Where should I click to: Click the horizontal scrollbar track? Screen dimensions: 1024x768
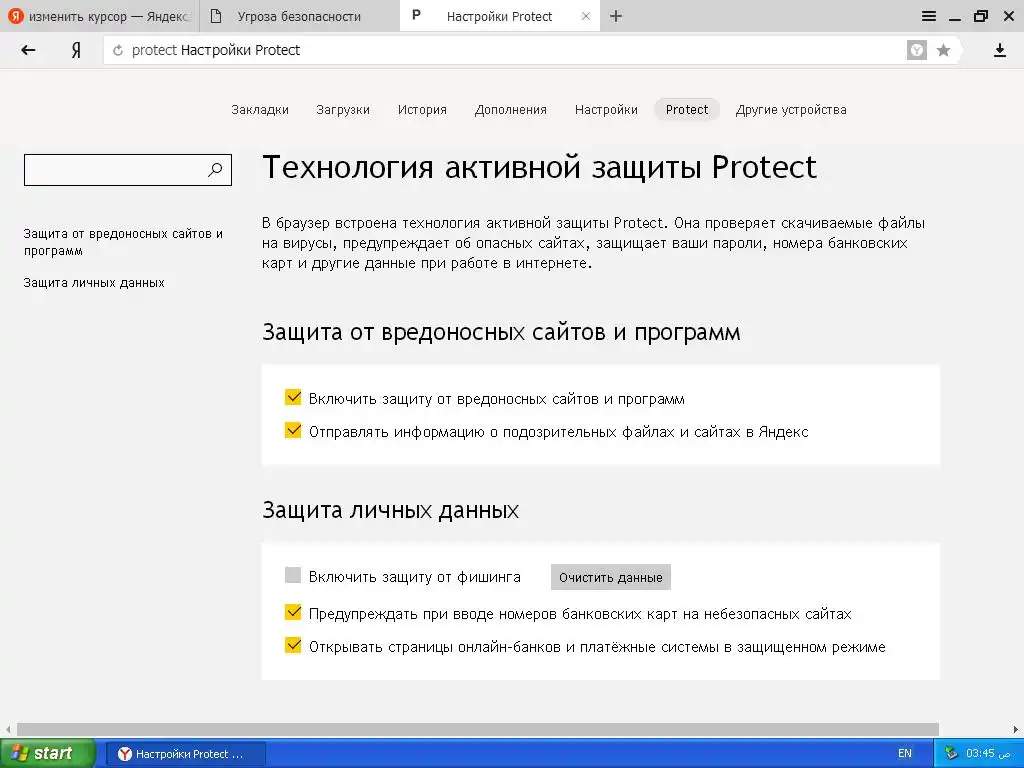coord(478,729)
